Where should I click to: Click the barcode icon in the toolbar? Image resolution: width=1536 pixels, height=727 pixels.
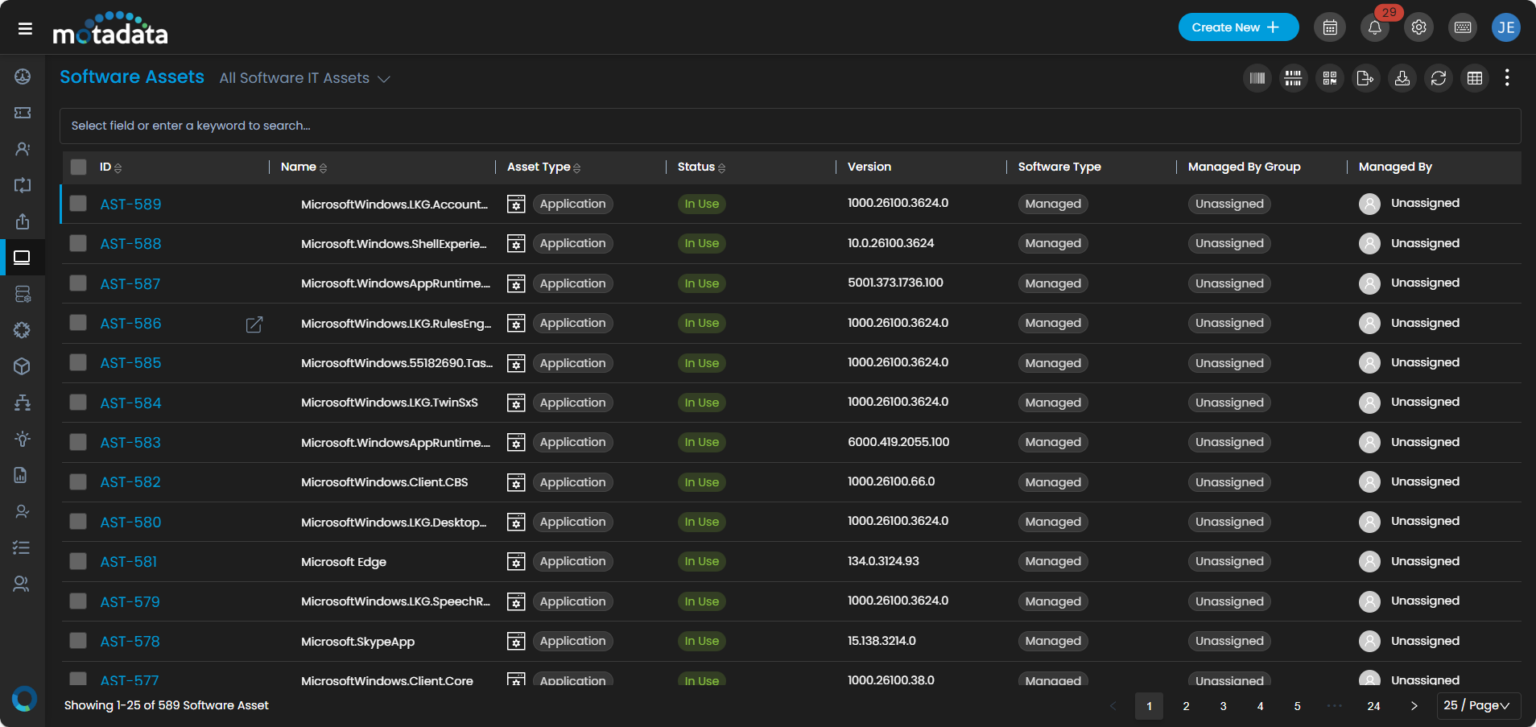point(1257,78)
